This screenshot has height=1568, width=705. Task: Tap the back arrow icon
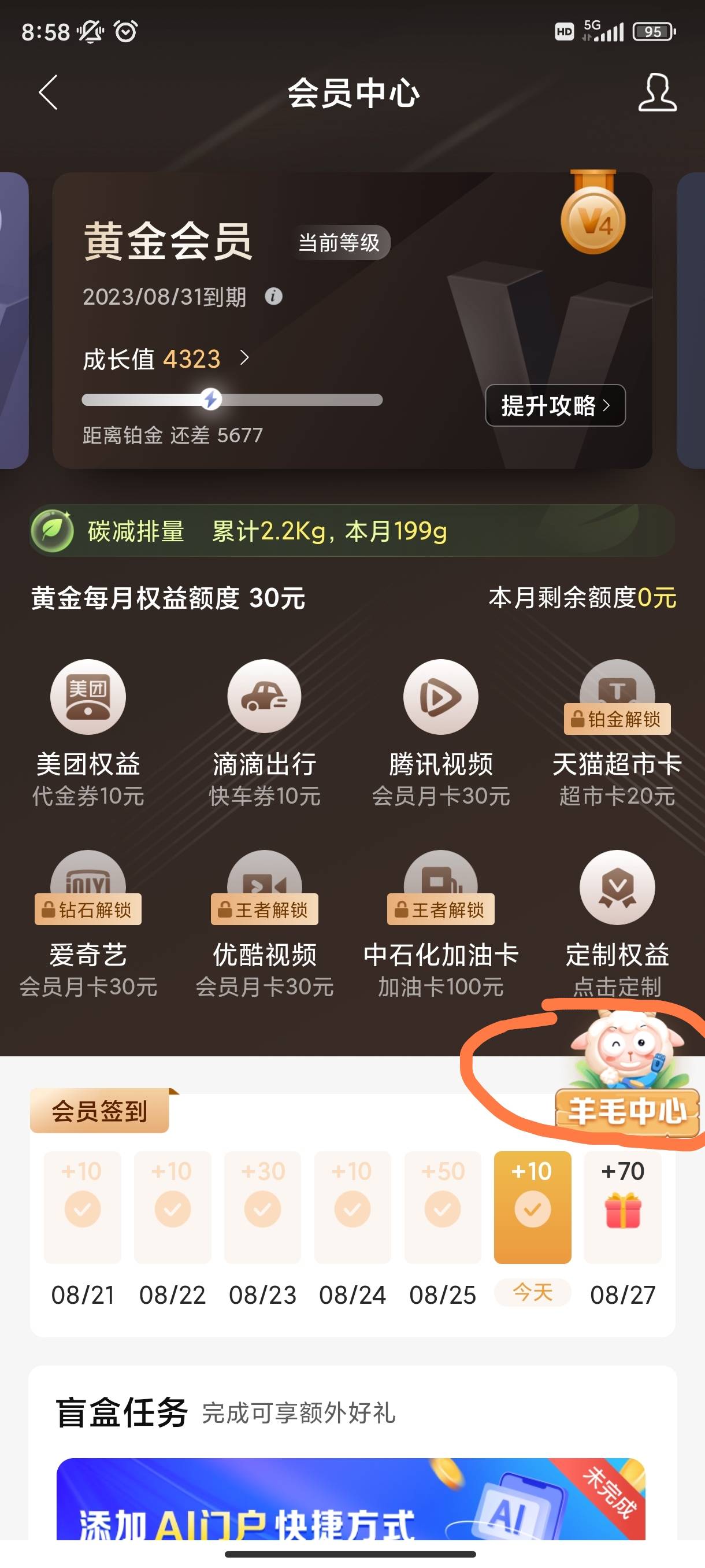pos(48,93)
